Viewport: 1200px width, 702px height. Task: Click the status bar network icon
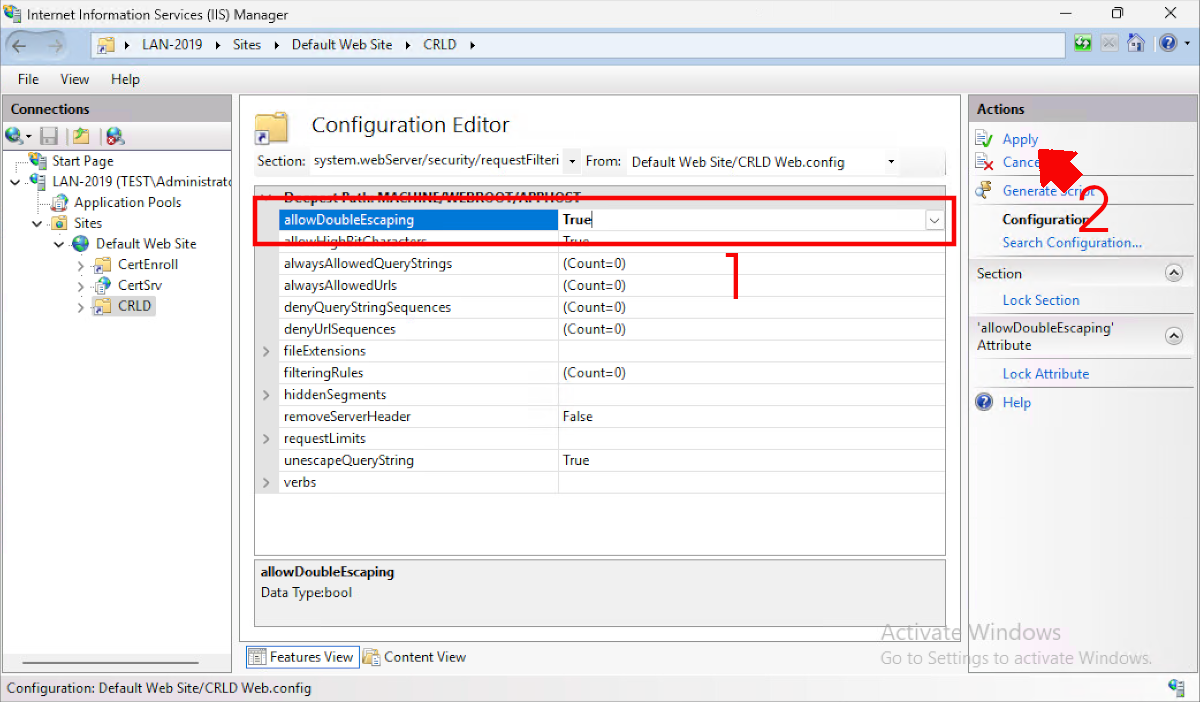tap(1176, 687)
